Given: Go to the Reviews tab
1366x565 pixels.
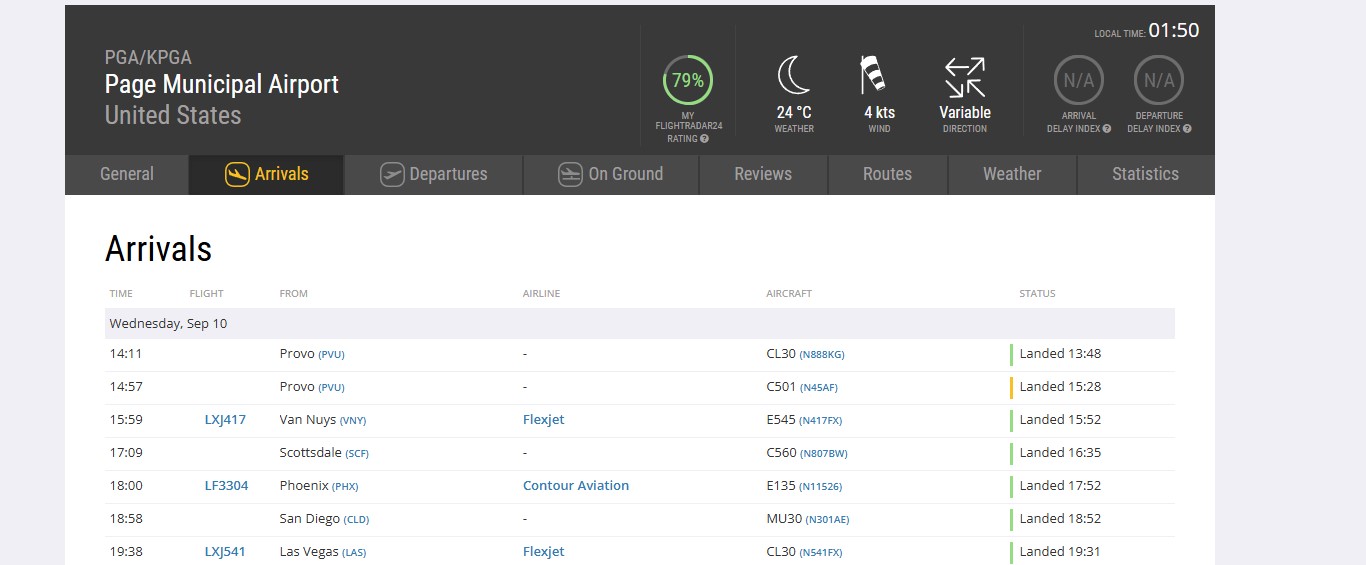Looking at the screenshot, I should [763, 174].
